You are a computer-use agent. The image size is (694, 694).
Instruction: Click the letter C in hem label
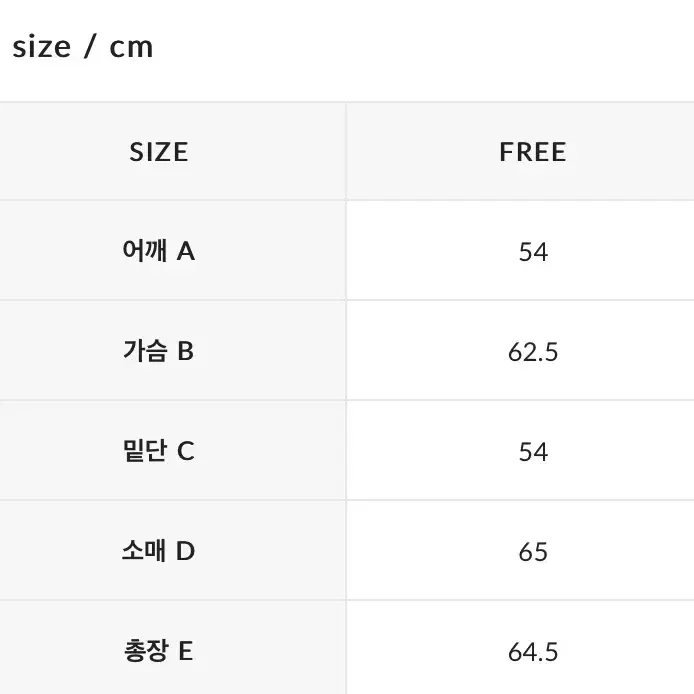point(186,452)
